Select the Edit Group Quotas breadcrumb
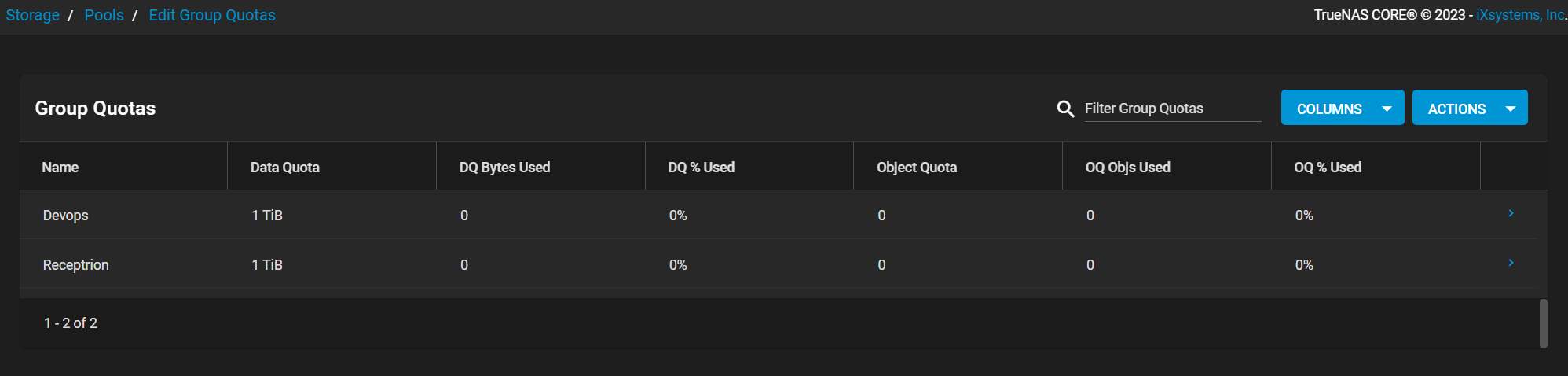The image size is (1568, 376). (x=212, y=15)
